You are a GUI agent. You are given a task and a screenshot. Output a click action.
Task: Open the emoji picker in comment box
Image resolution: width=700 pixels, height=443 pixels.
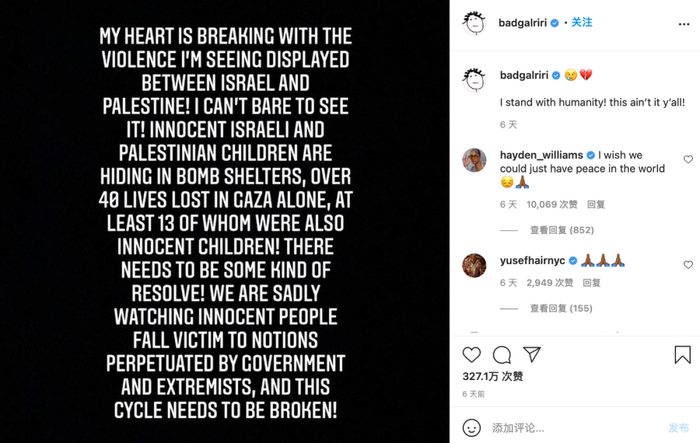[x=472, y=427]
